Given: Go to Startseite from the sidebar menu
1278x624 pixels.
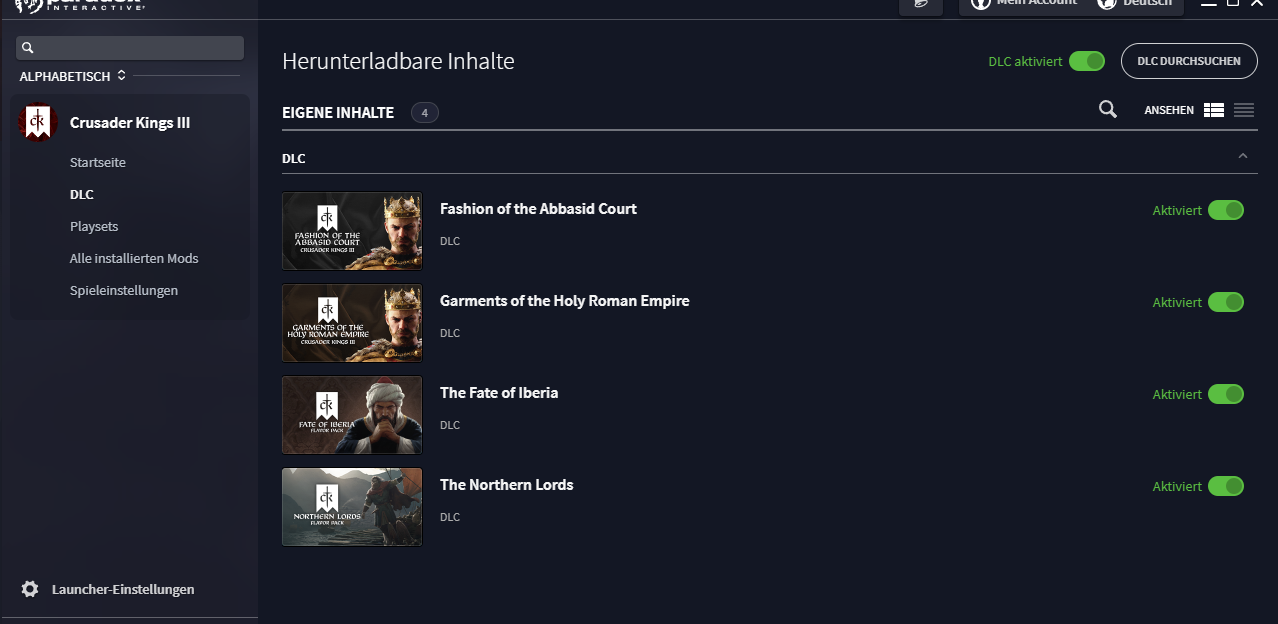Looking at the screenshot, I should tap(97, 162).
